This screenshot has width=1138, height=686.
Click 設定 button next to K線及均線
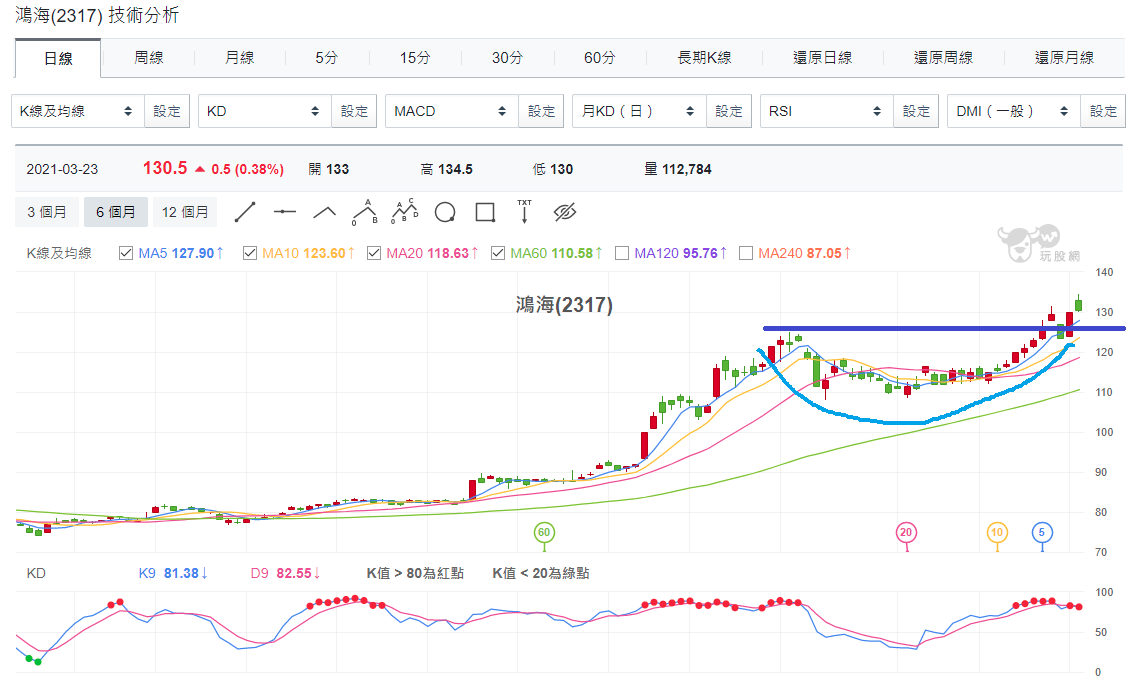[167, 111]
